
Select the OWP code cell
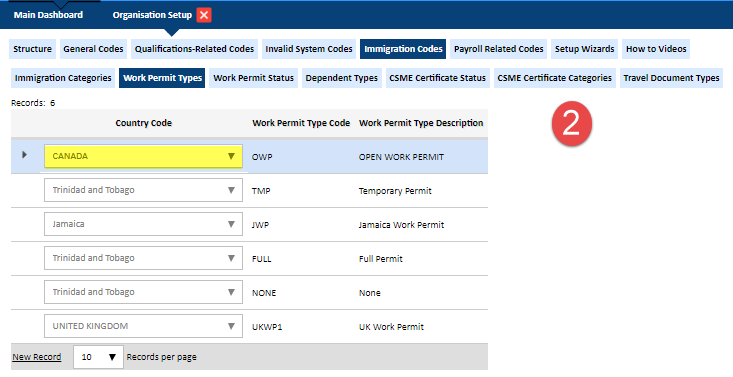tap(262, 157)
